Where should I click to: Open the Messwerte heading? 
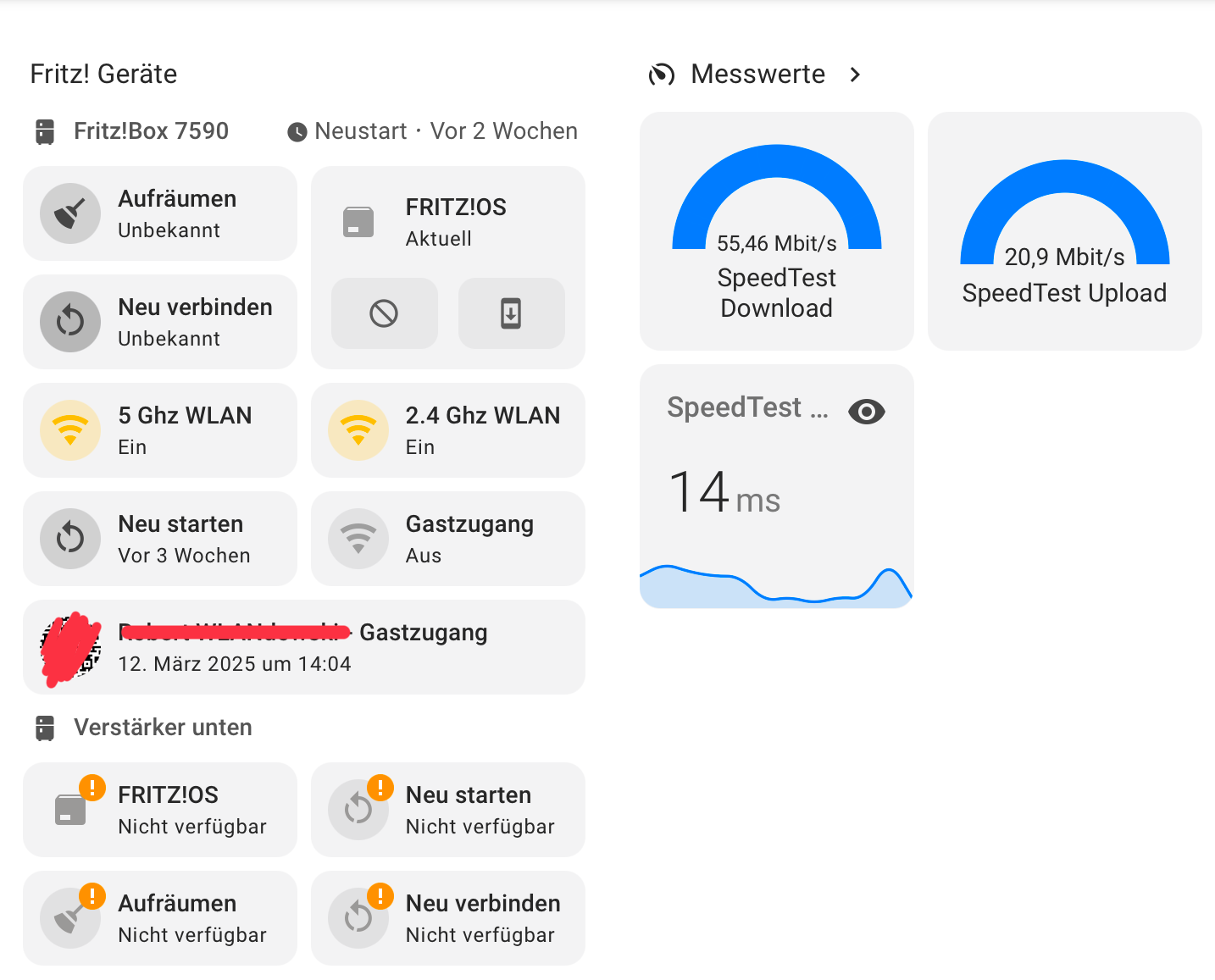(x=757, y=75)
